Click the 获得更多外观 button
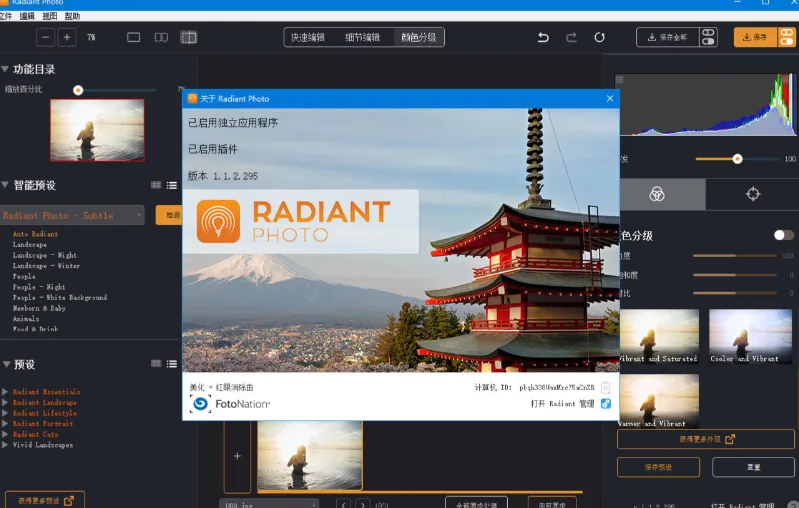Viewport: 799px width, 508px height. (706, 439)
